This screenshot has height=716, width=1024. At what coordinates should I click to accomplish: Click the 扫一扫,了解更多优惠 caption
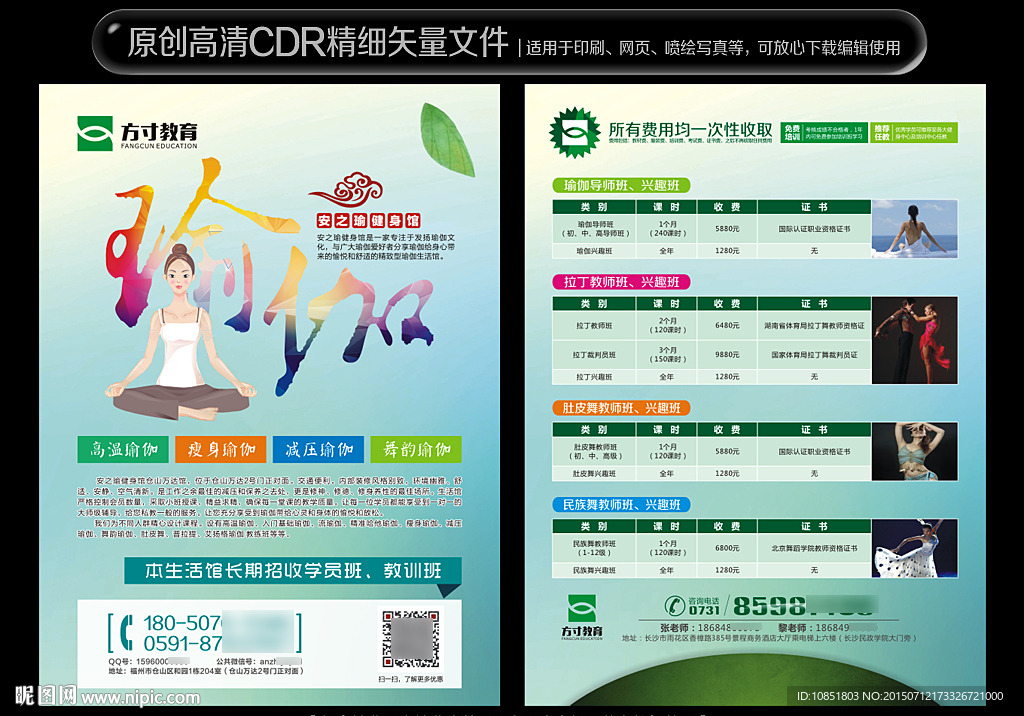tap(411, 679)
